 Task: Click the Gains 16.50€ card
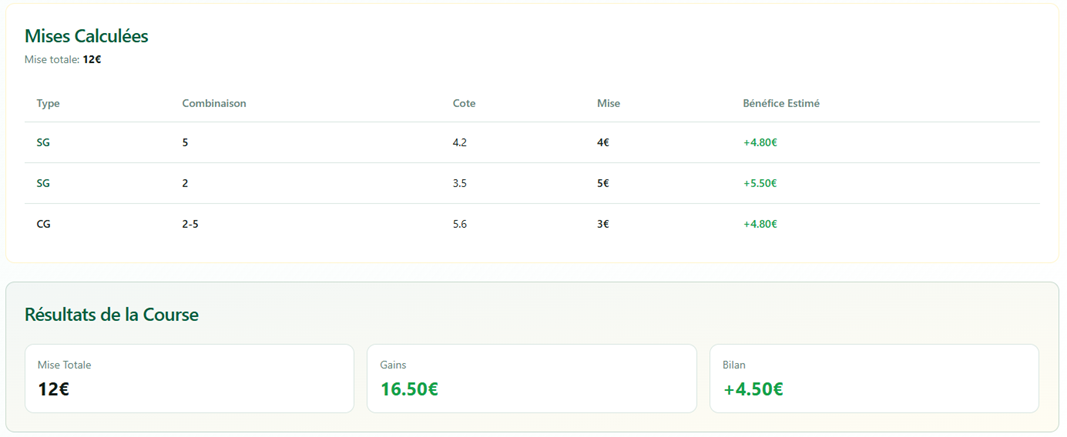[531, 379]
